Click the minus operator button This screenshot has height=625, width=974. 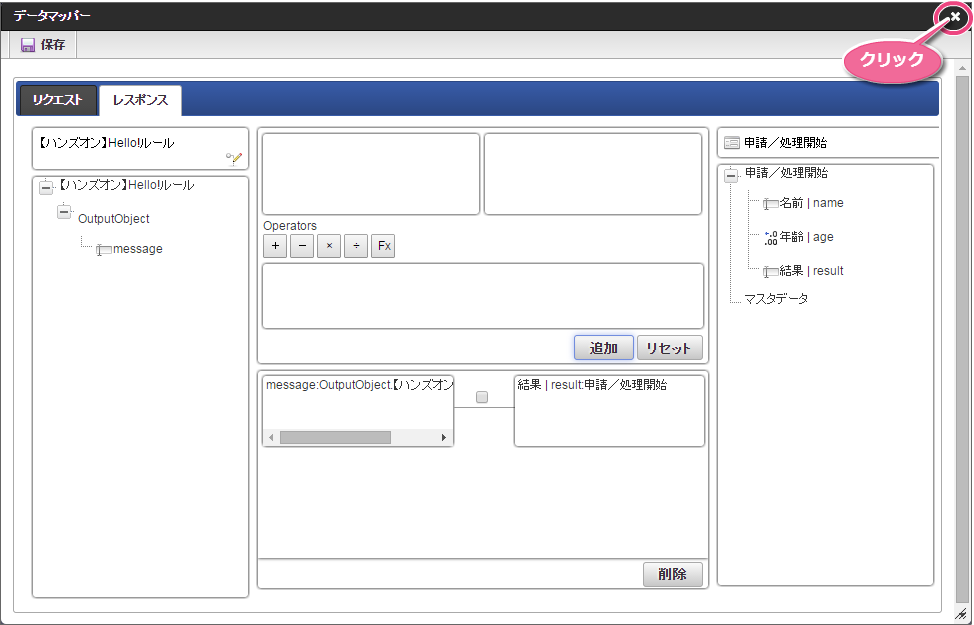[x=302, y=246]
